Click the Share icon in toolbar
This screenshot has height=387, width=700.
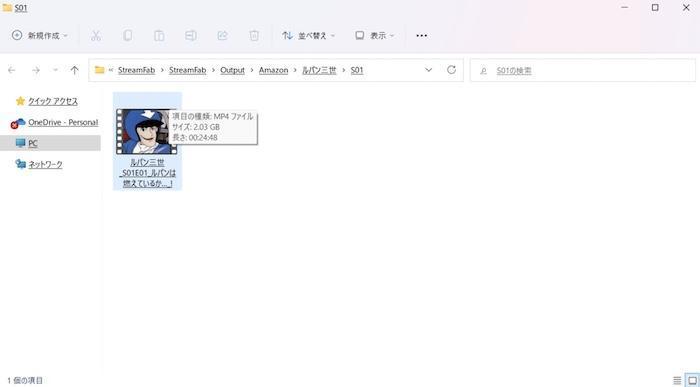pyautogui.click(x=222, y=35)
